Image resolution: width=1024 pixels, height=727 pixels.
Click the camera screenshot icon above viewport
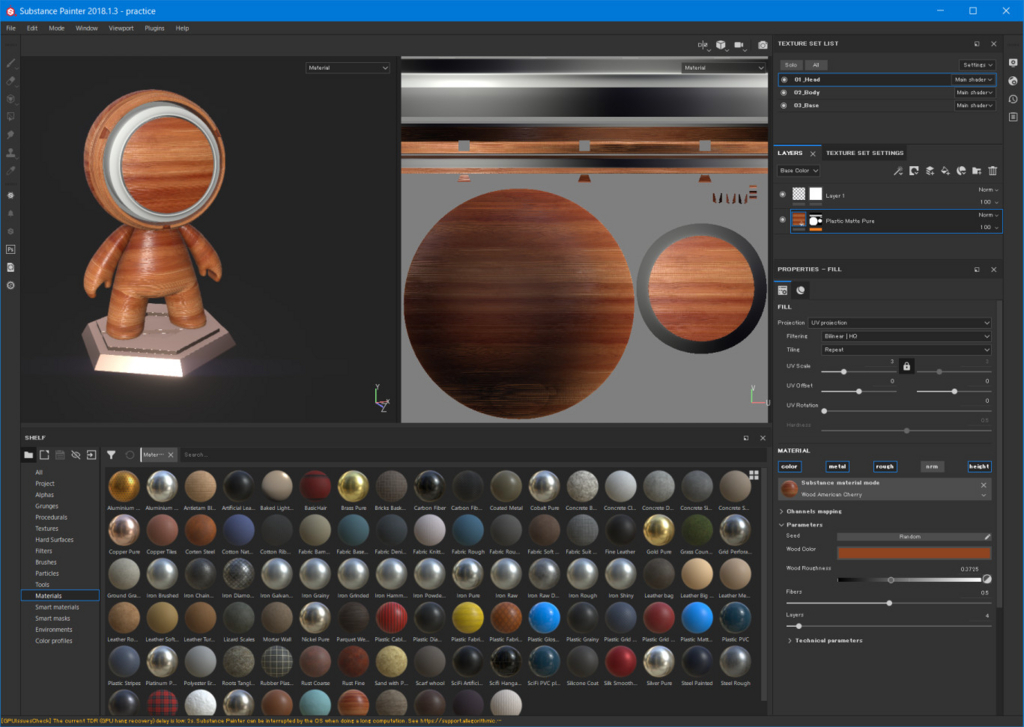tap(762, 45)
